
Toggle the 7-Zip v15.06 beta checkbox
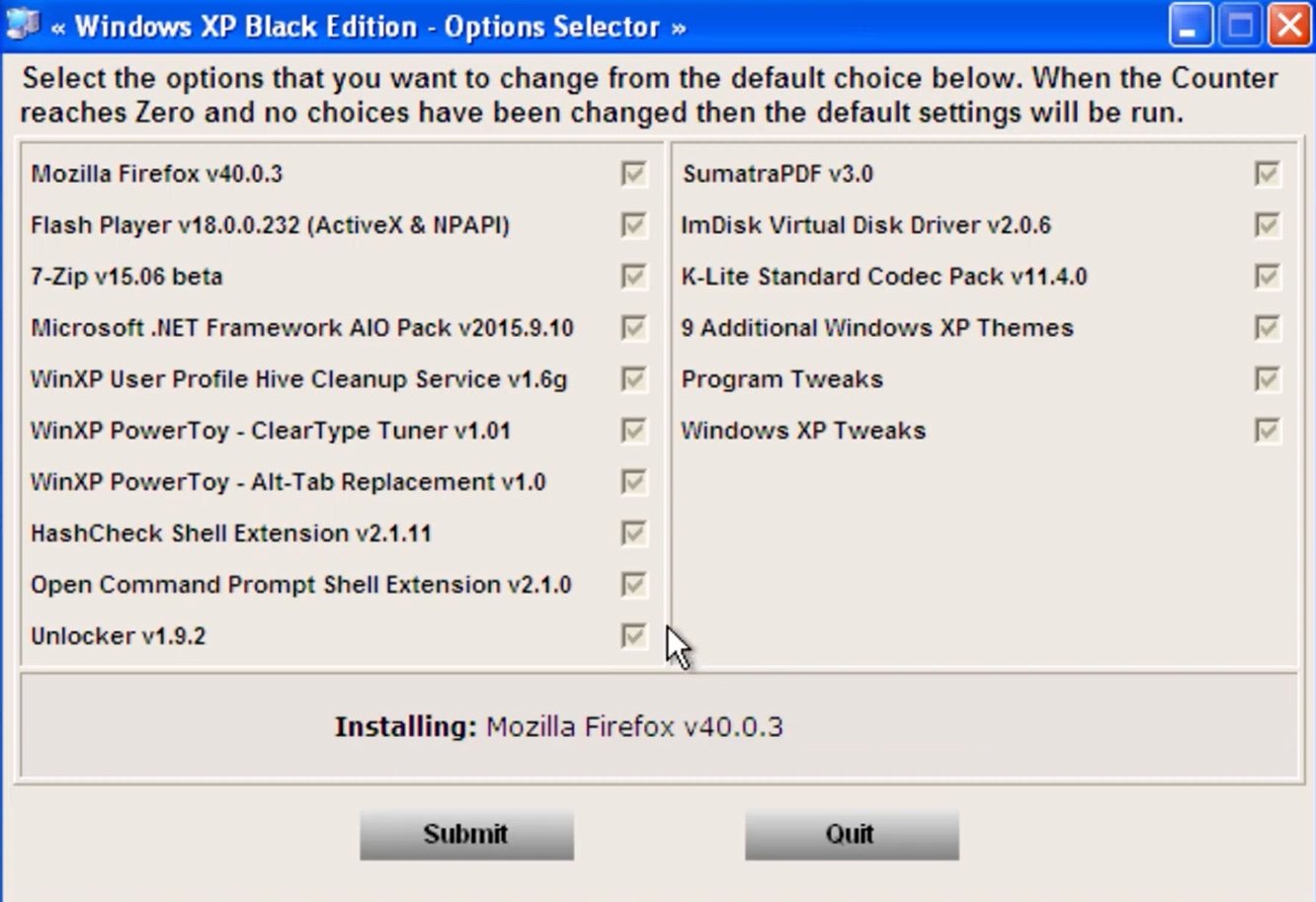[633, 277]
